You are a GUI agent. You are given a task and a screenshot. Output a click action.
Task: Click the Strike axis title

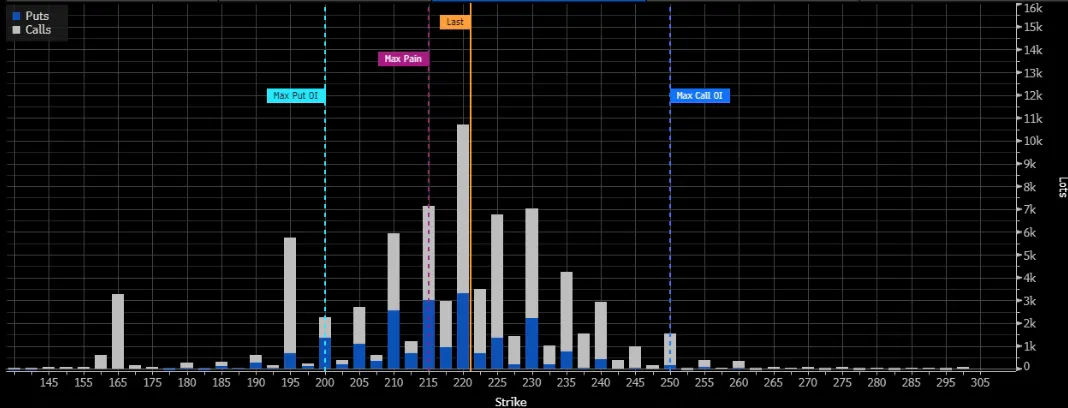point(510,402)
